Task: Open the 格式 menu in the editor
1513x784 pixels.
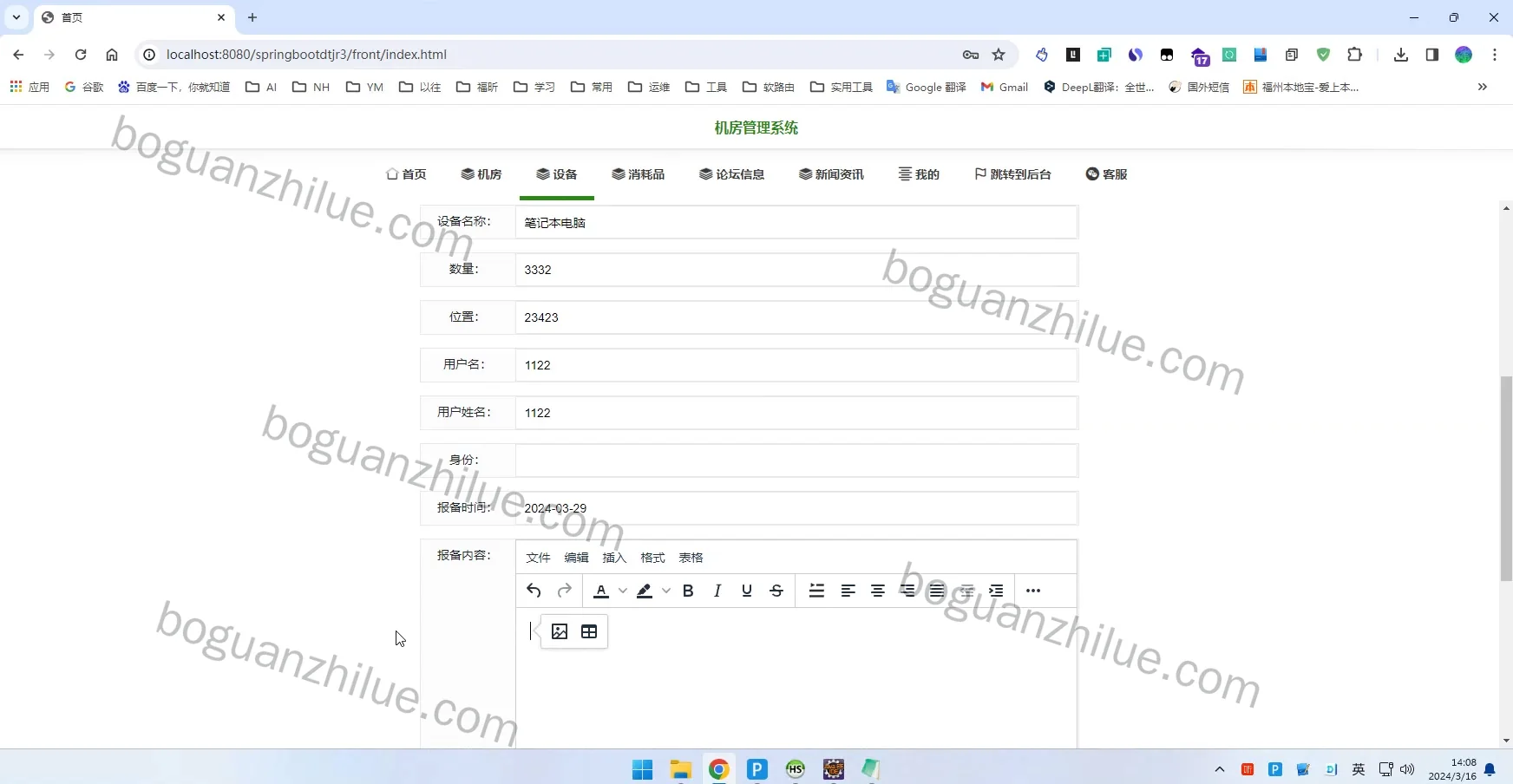Action: [x=652, y=558]
